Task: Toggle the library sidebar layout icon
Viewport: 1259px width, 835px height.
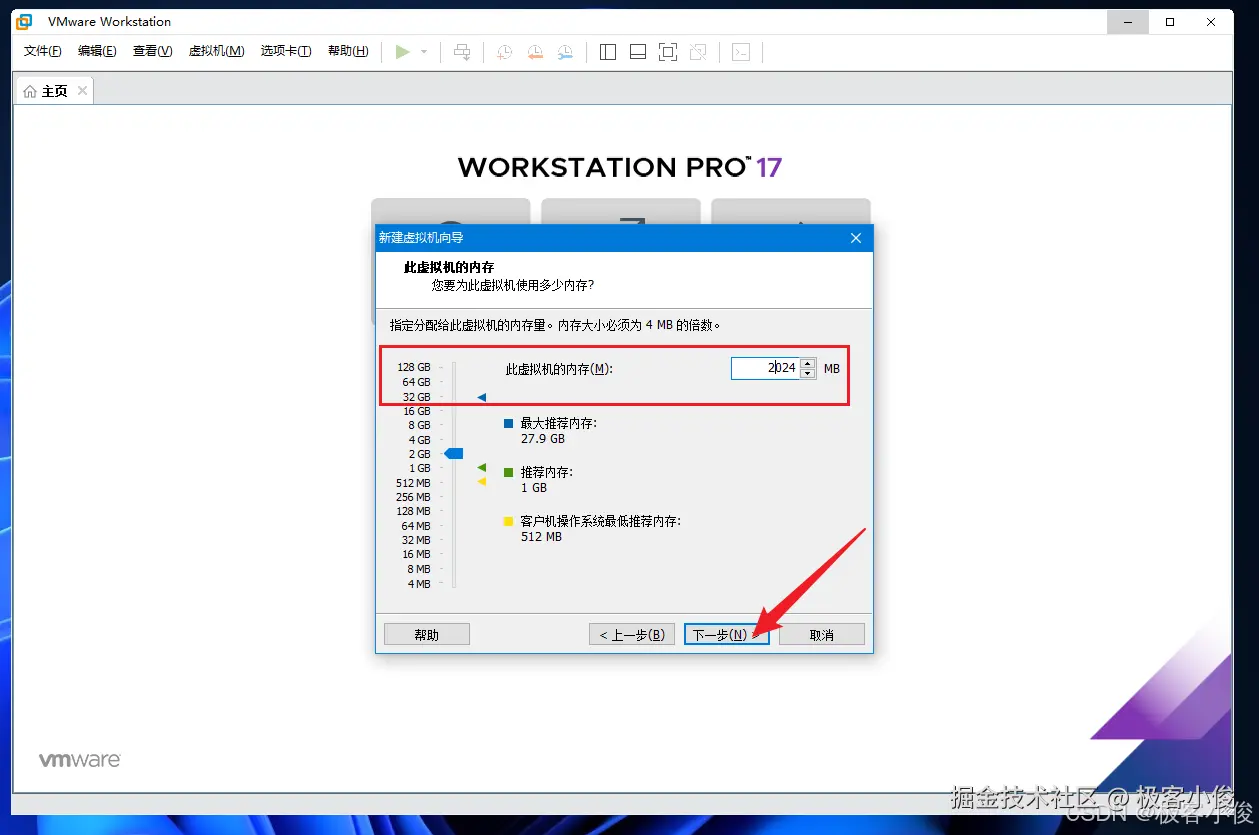Action: coord(608,52)
